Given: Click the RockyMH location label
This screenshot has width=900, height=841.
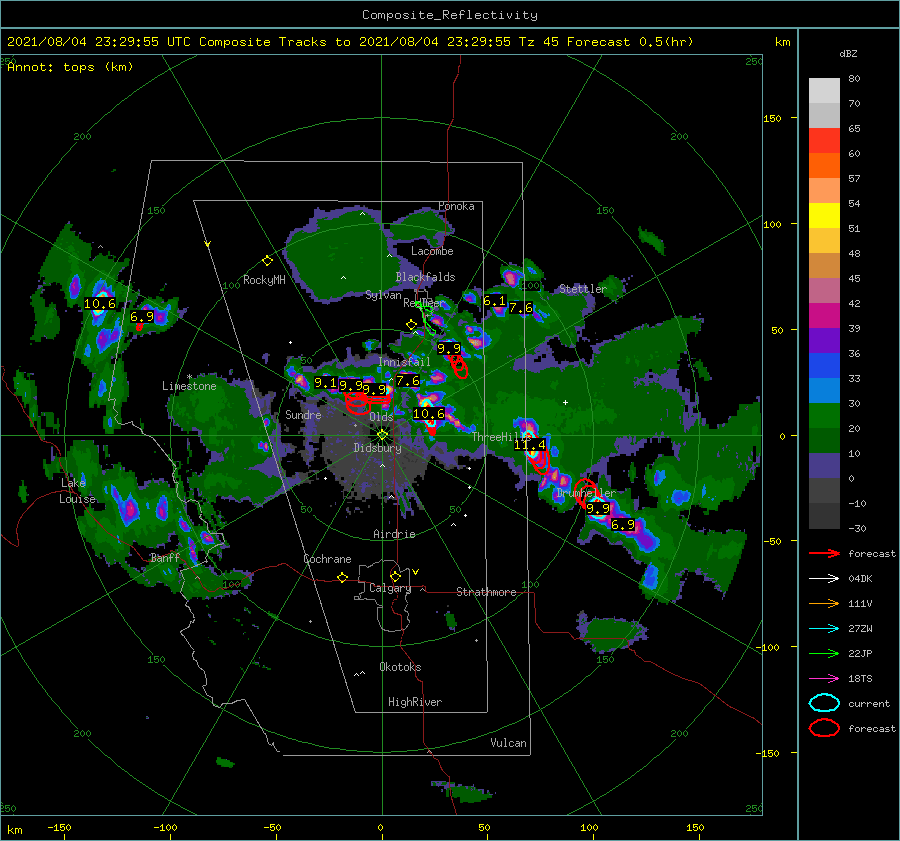Looking at the screenshot, I should tap(264, 280).
